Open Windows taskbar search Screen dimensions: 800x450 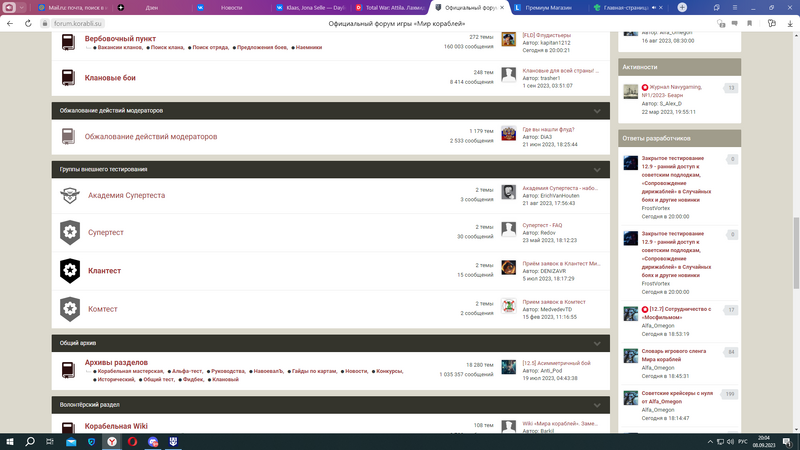point(30,442)
